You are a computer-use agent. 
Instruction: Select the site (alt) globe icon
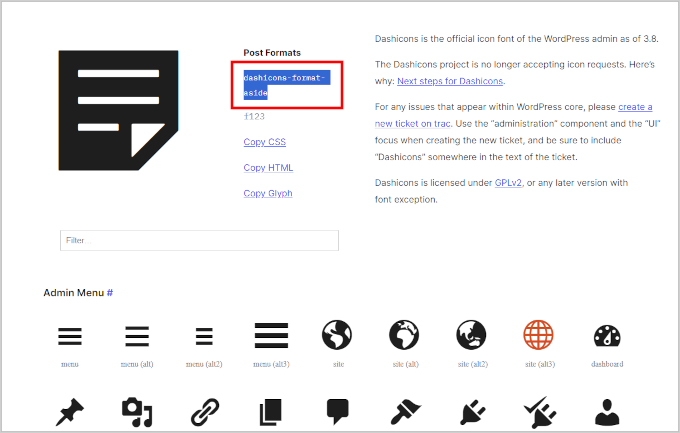404,335
